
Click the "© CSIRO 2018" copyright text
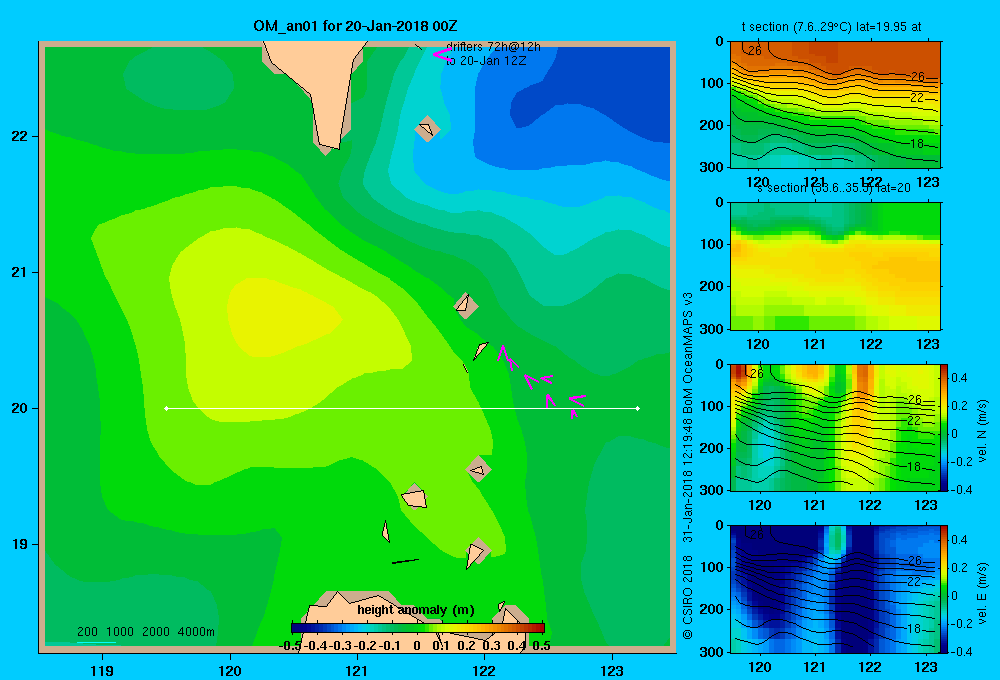pos(688,598)
